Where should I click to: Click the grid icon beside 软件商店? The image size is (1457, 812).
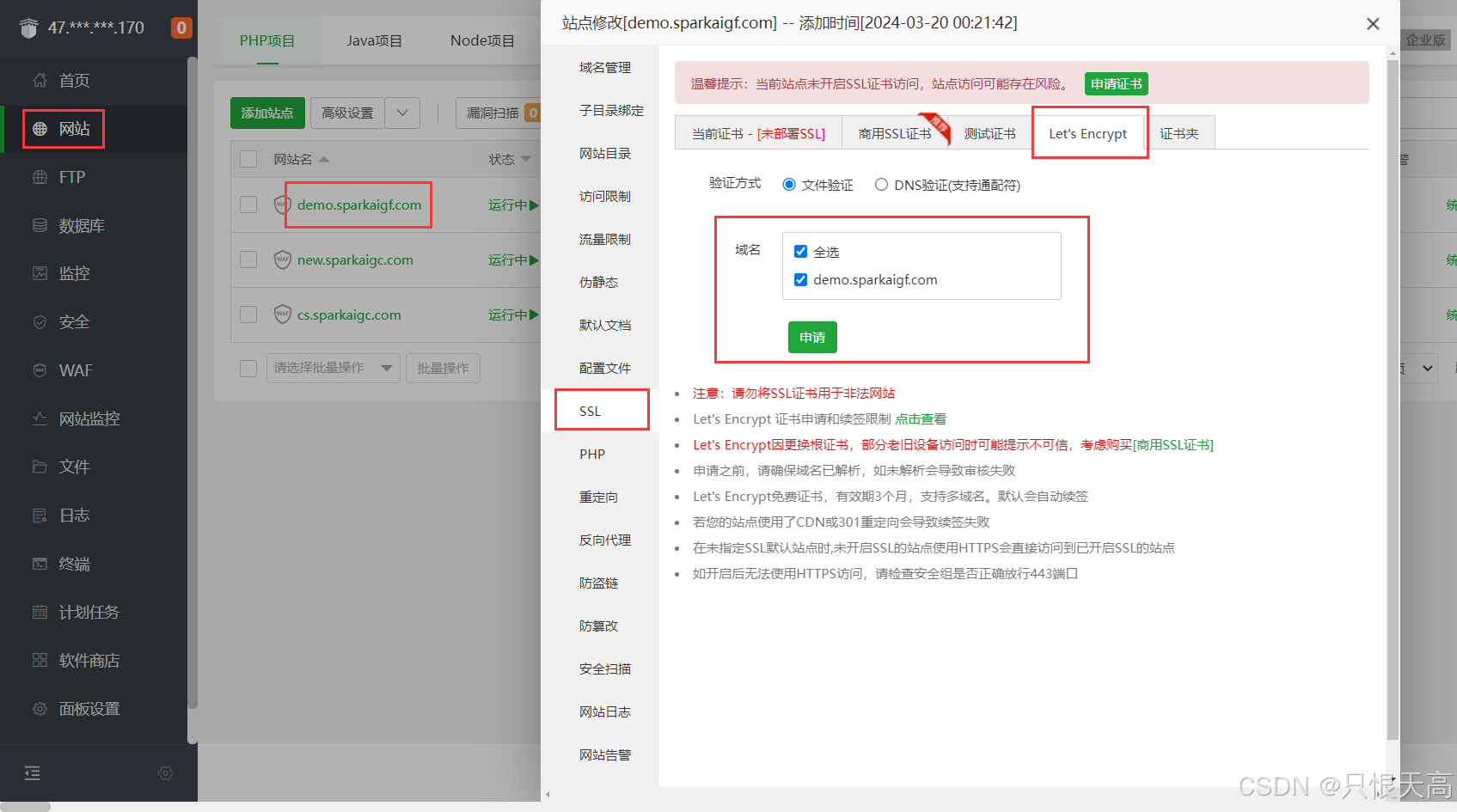[x=40, y=660]
